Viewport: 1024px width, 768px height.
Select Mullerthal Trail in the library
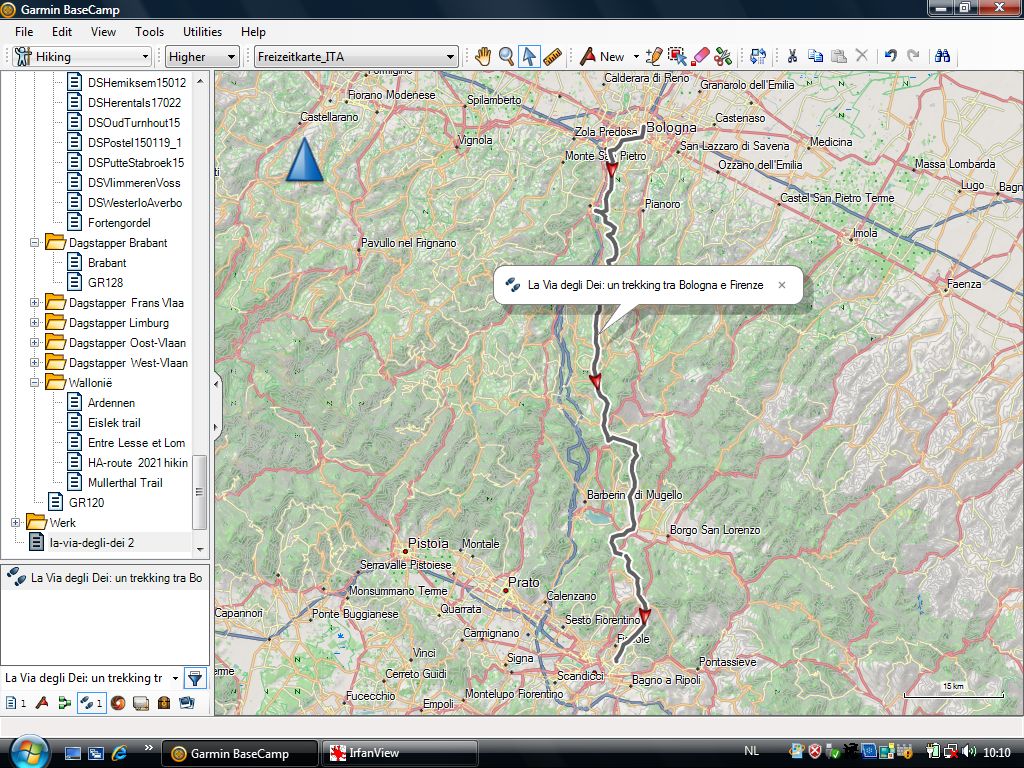tap(125, 483)
